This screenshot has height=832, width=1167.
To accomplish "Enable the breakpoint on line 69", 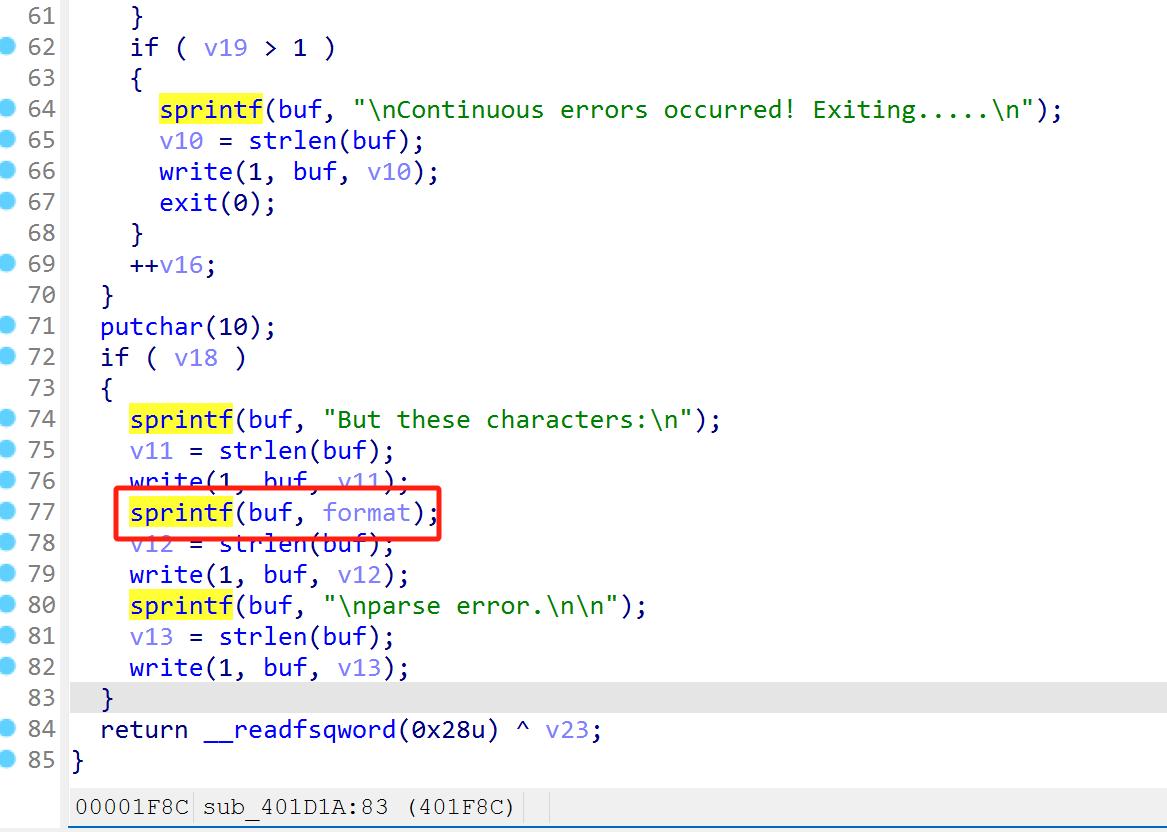I will point(8,263).
